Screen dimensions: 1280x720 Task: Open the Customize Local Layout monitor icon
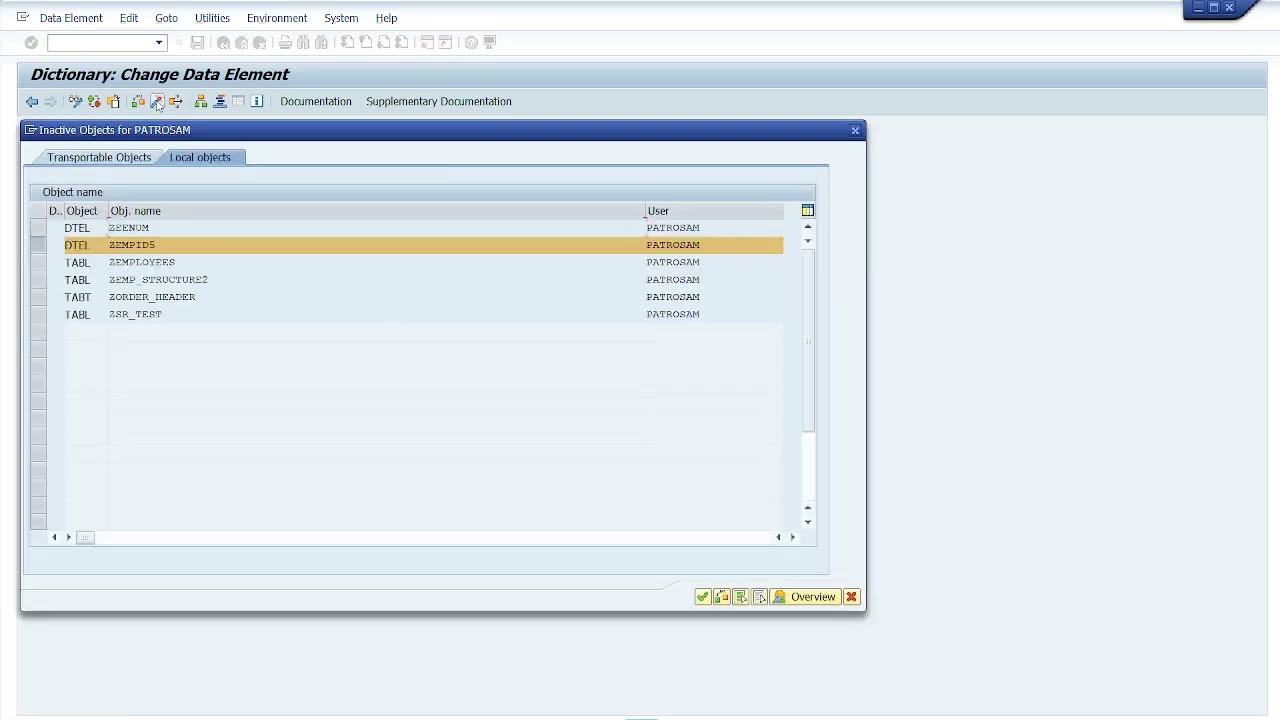click(x=489, y=42)
